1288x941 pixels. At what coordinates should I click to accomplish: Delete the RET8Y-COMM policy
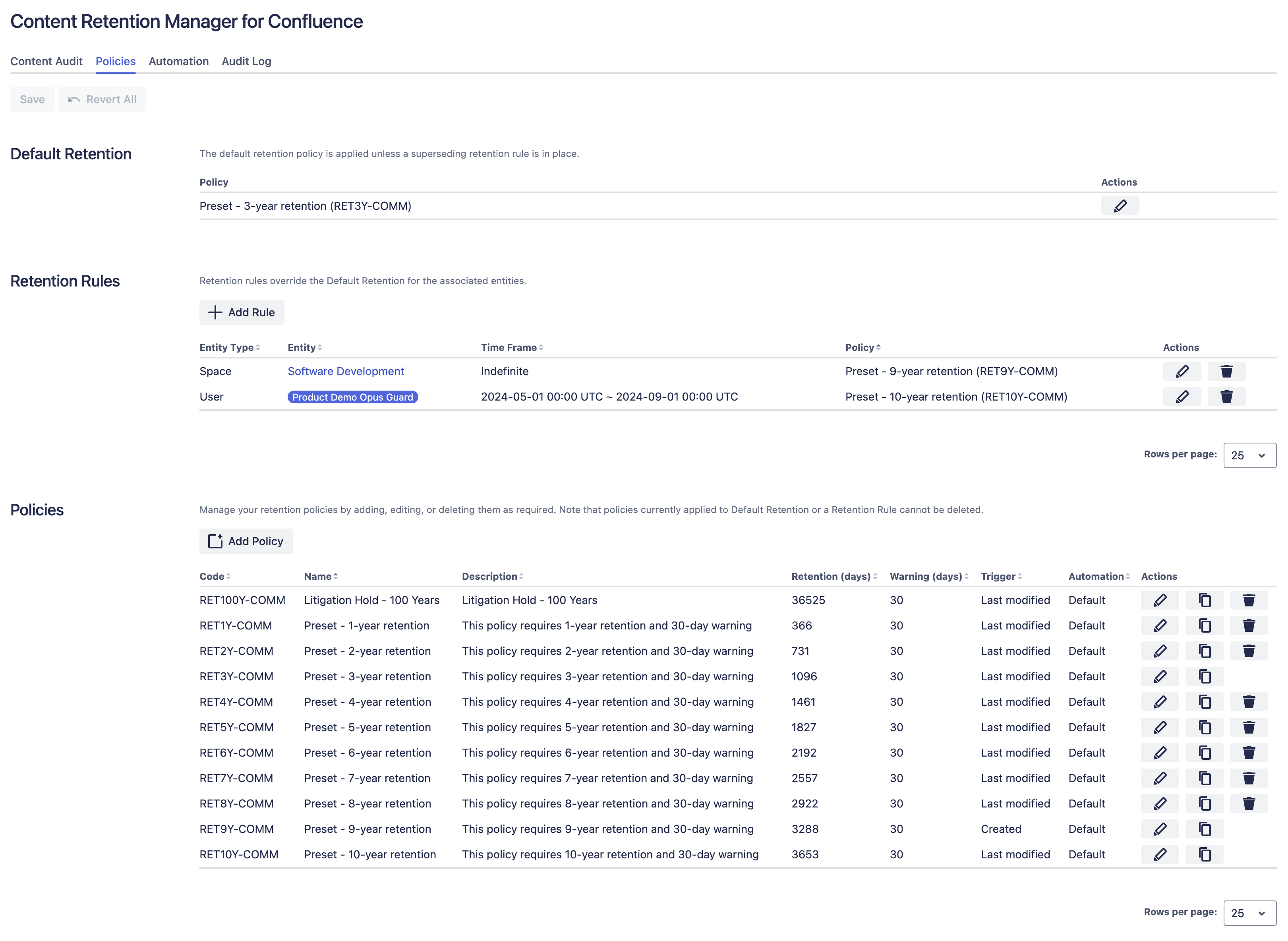(x=1248, y=804)
